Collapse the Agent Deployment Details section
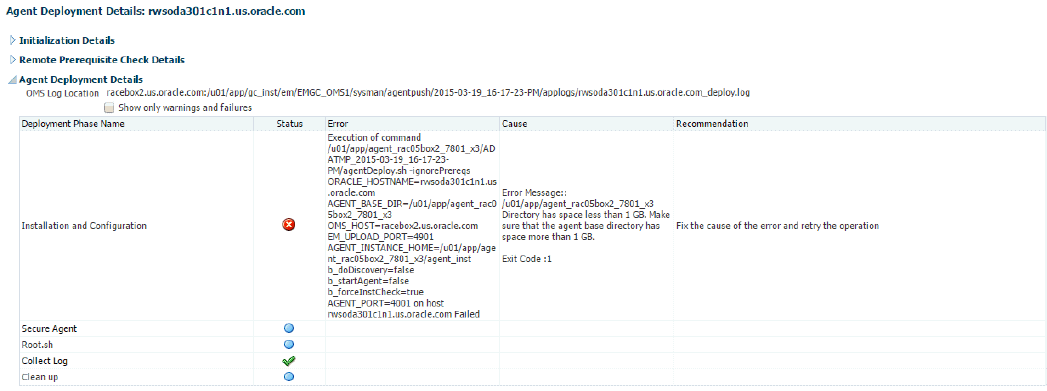 coord(12,79)
